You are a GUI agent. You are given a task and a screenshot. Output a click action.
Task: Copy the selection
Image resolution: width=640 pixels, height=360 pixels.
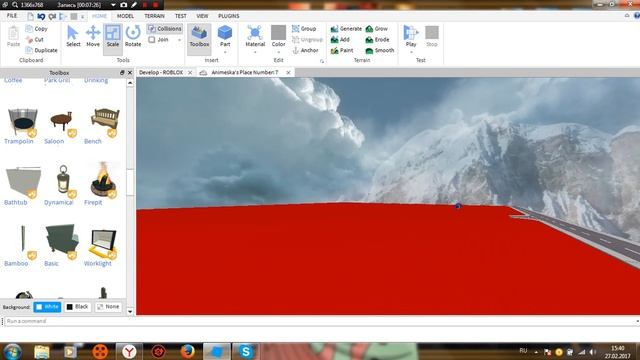tap(36, 29)
